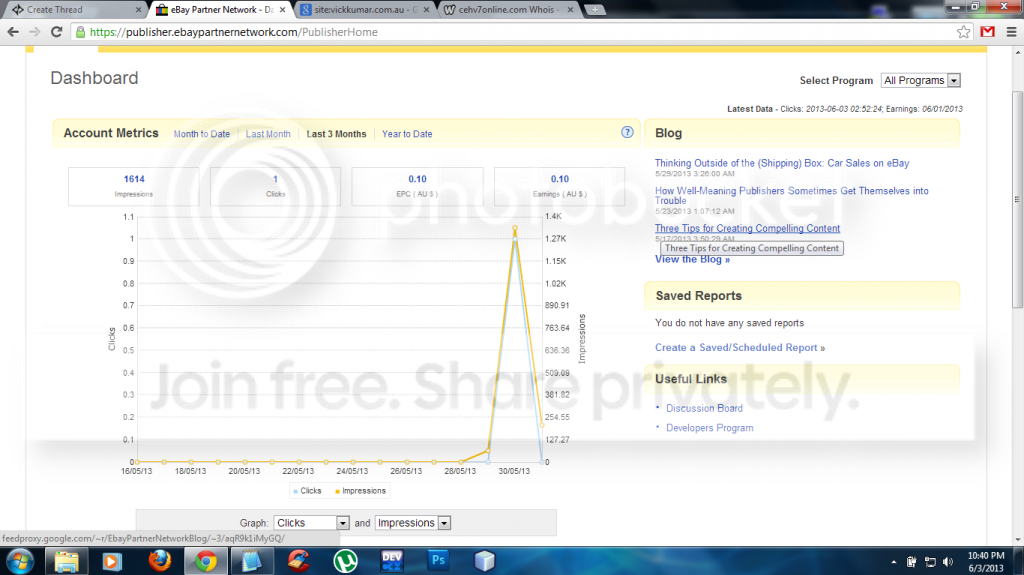Click the 0.10 EPC metric value
The height and width of the screenshot is (575, 1024).
pyautogui.click(x=417, y=179)
